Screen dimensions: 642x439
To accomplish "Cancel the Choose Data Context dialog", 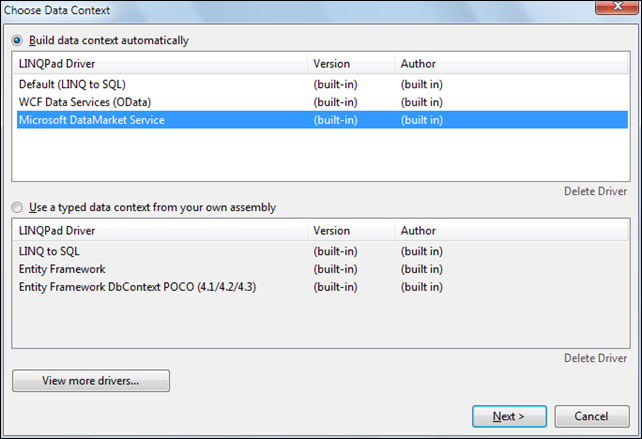I will pos(592,416).
